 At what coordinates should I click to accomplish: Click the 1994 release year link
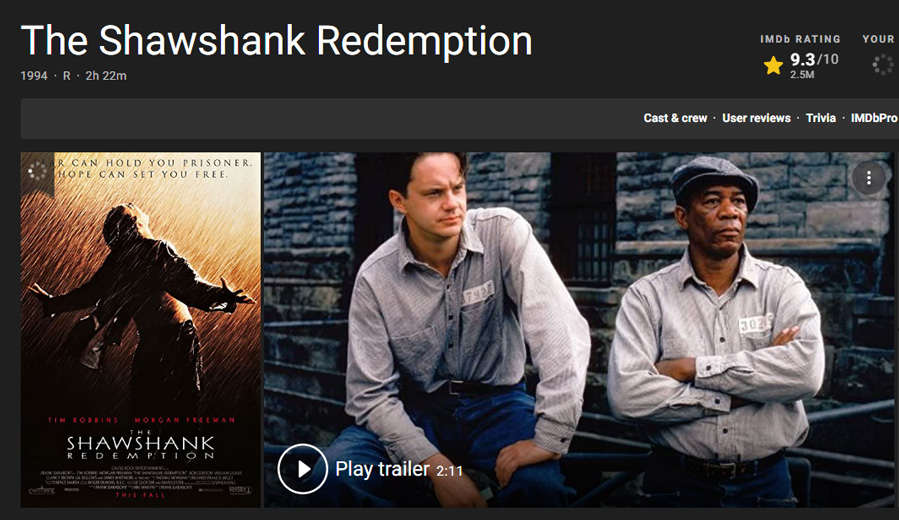tap(34, 76)
